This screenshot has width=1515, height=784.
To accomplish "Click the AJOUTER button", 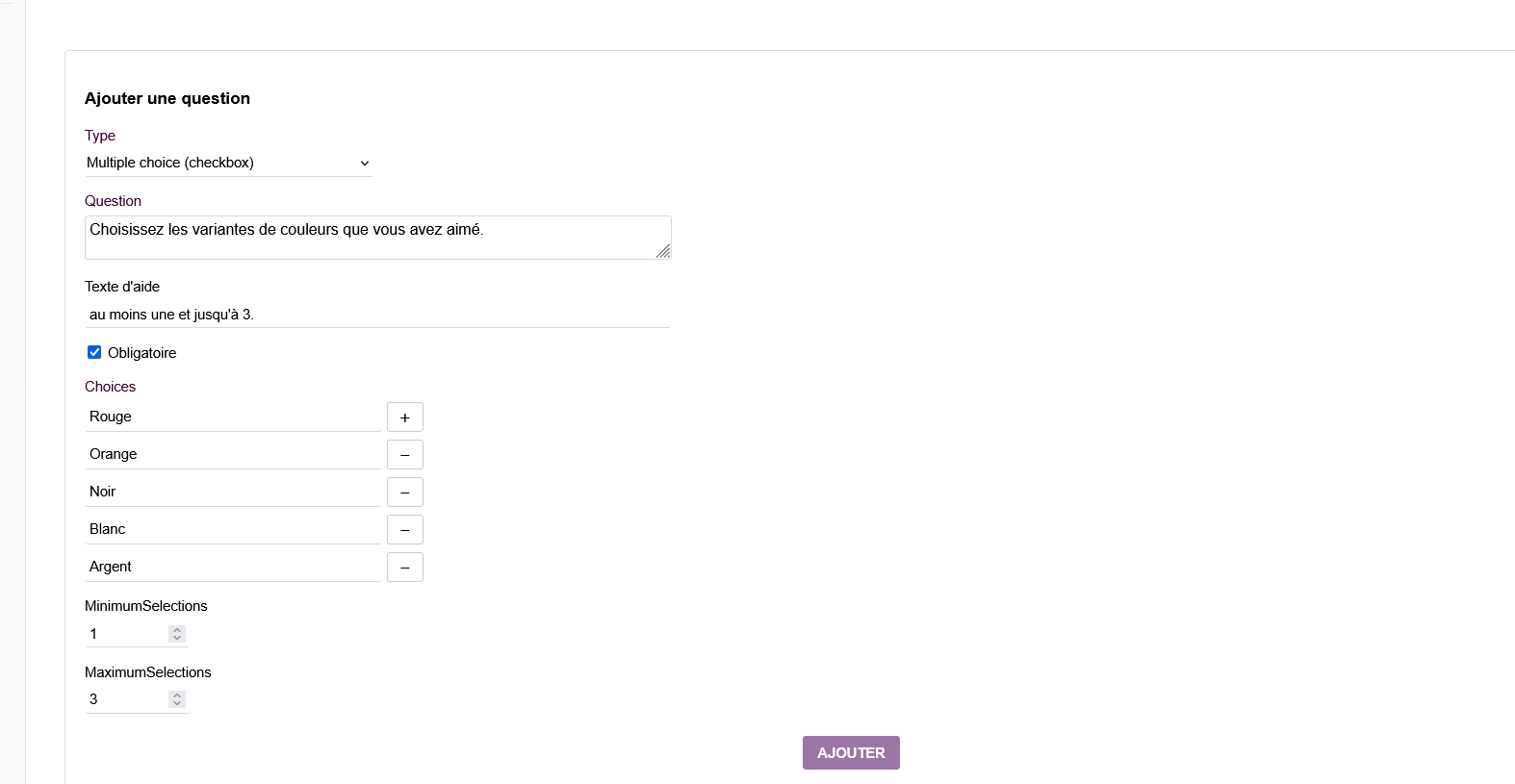I will pos(851,752).
